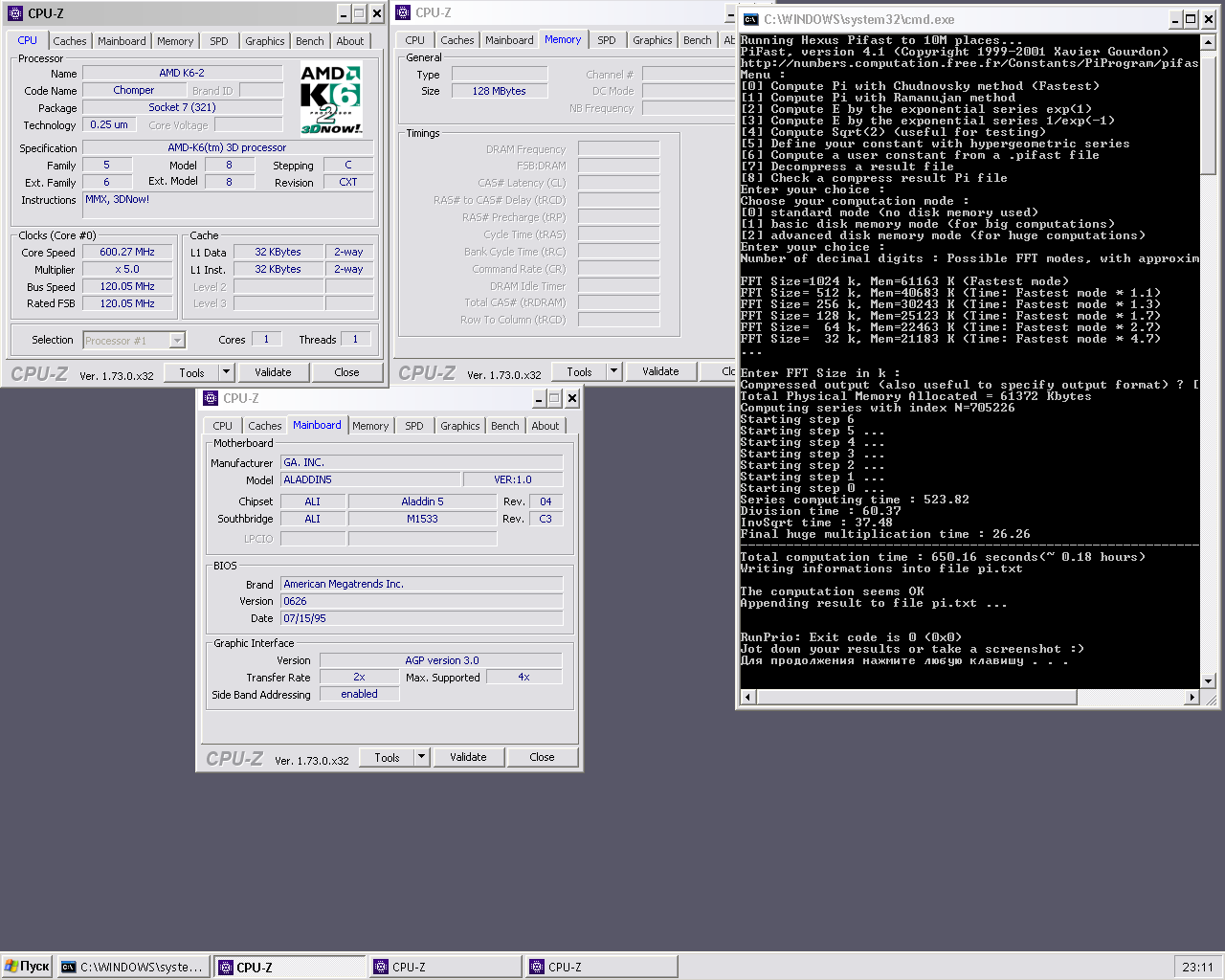1225x980 pixels.
Task: Open the SPD tab in the top-left CPU window
Action: click(219, 41)
